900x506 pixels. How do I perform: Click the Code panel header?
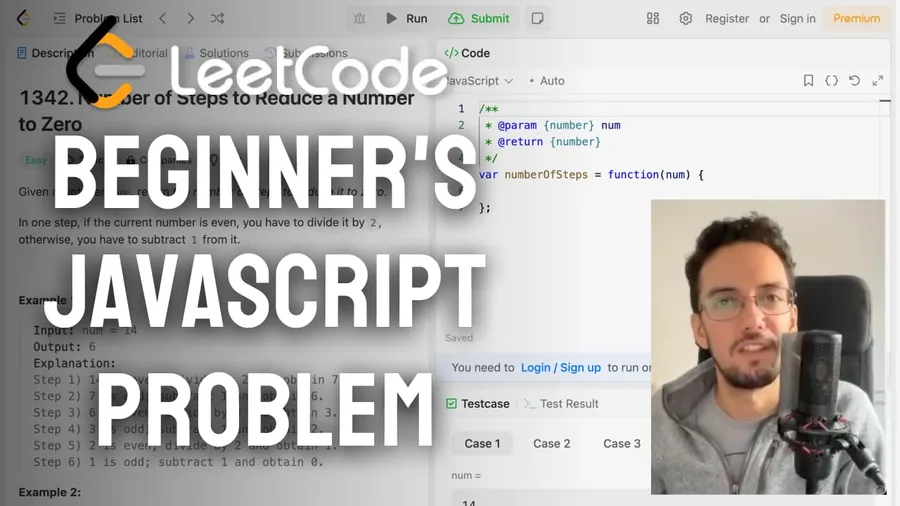(x=467, y=53)
